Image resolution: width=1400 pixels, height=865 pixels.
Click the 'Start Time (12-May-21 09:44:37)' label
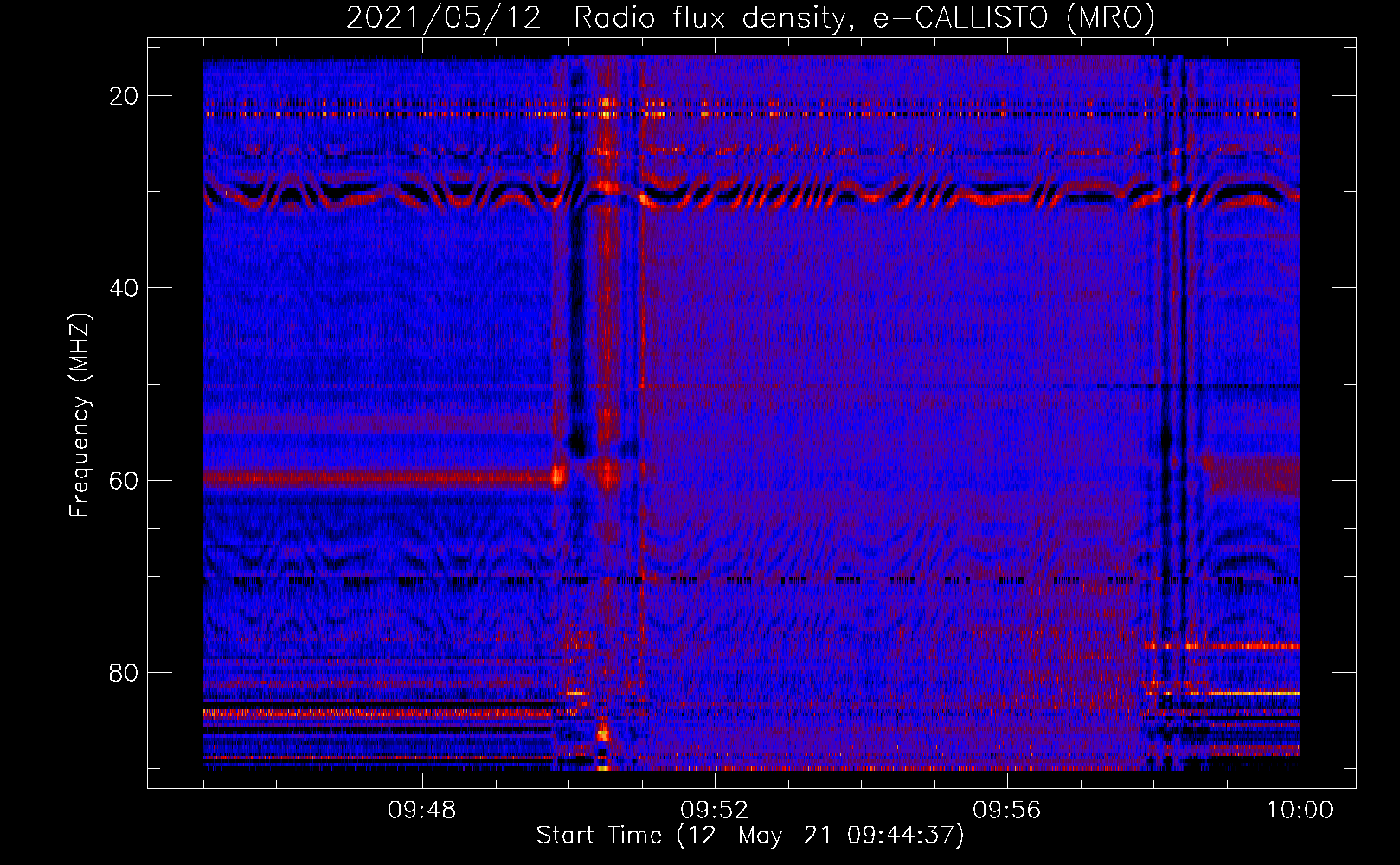point(749,836)
